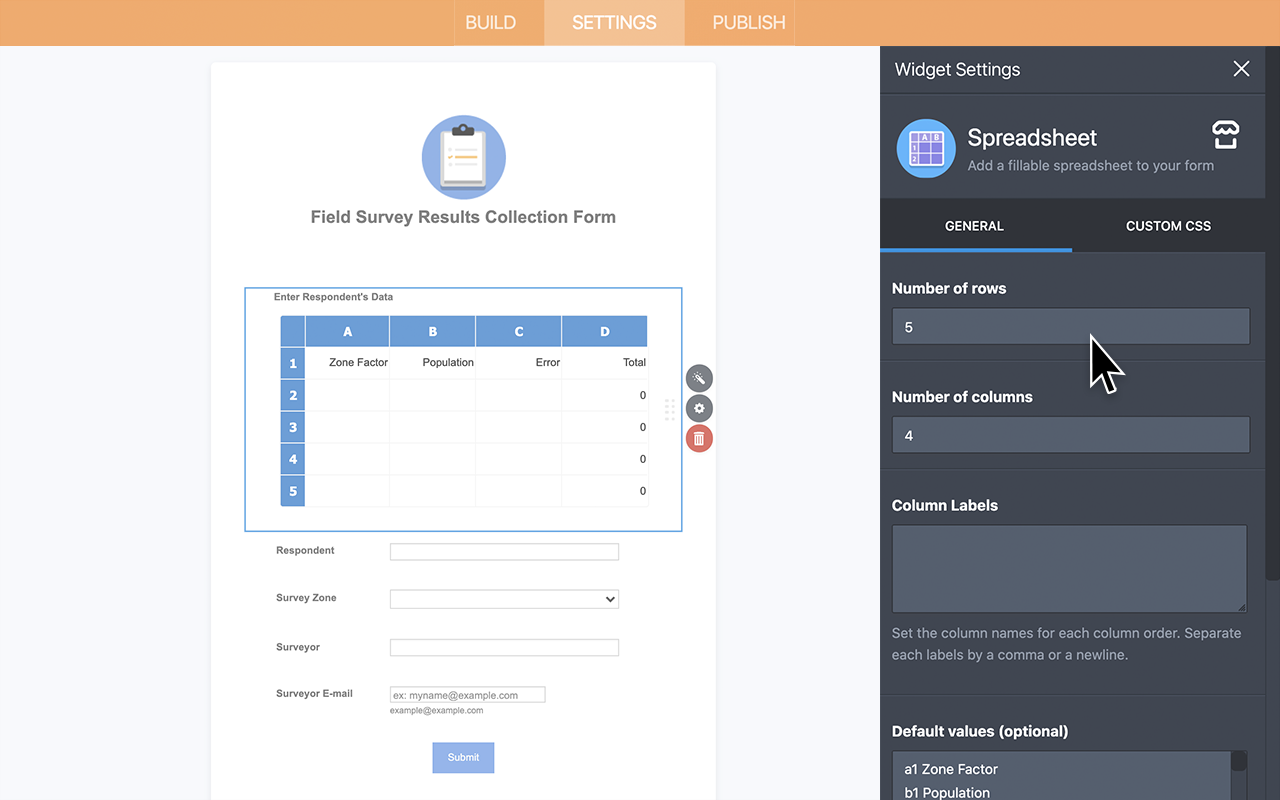Viewport: 1280px width, 800px height.
Task: Click the Respondent text field
Action: [504, 552]
